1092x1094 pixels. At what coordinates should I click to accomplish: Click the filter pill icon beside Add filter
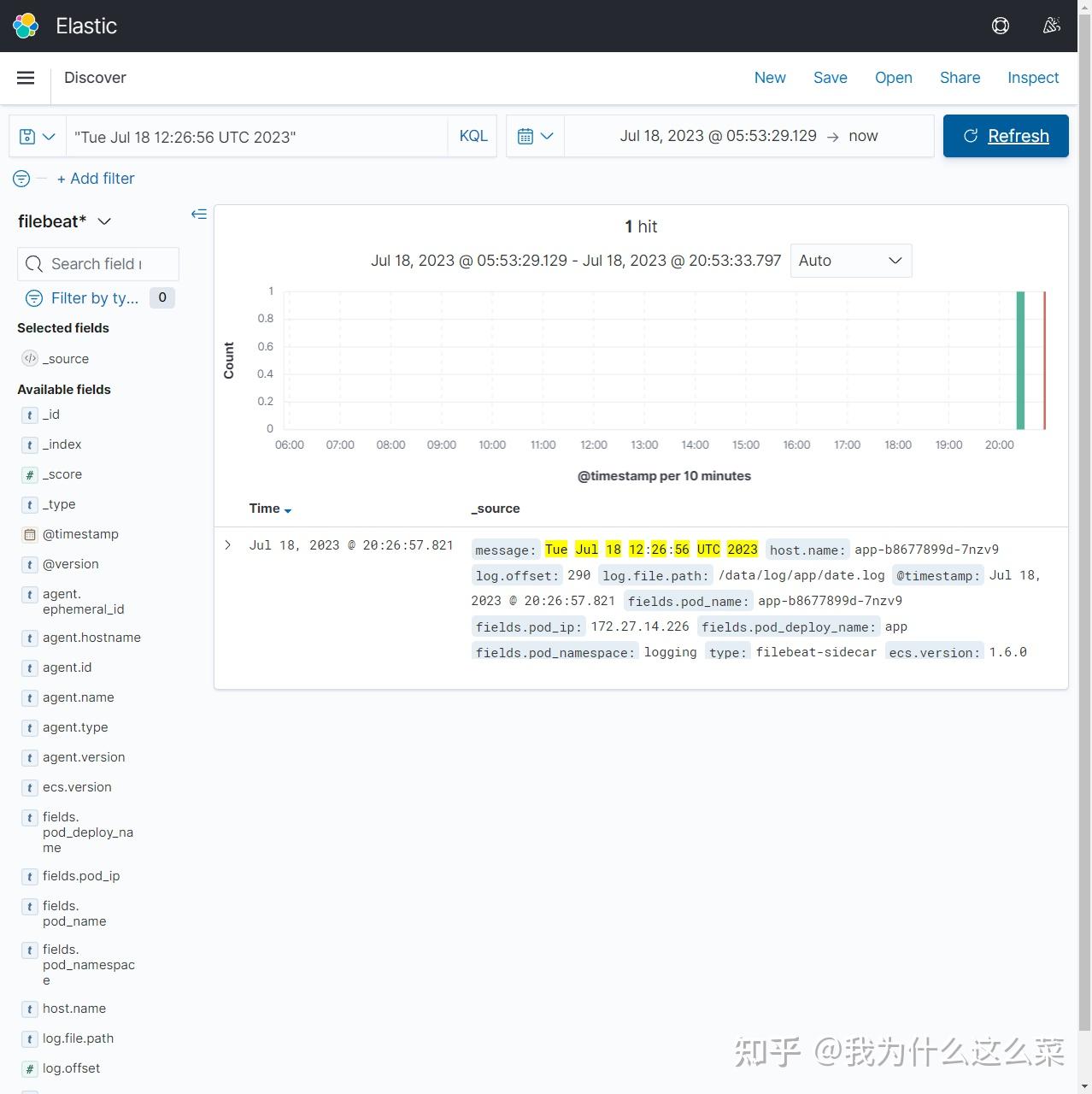coord(21,179)
